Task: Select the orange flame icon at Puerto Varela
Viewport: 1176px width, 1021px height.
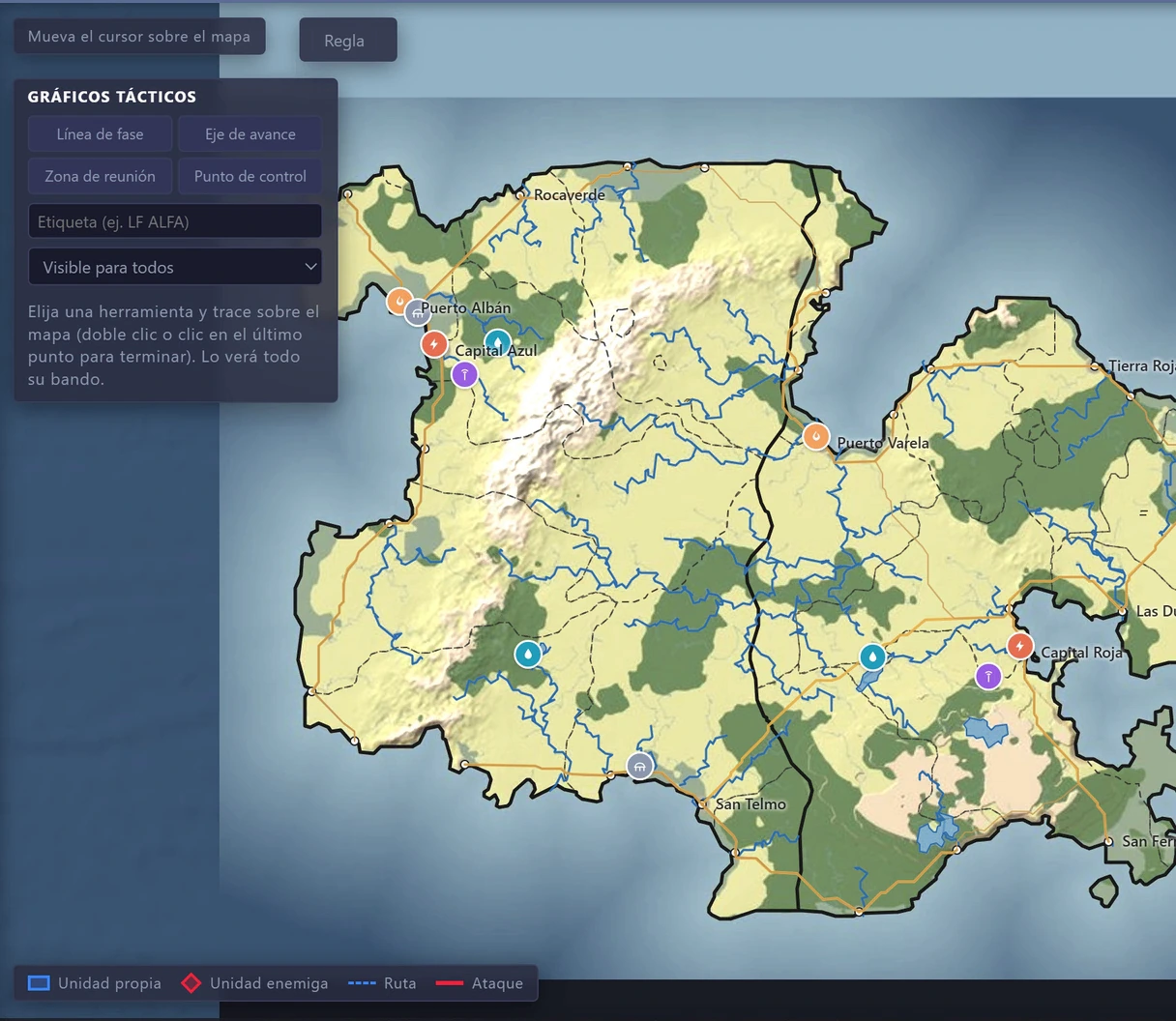Action: tap(816, 436)
